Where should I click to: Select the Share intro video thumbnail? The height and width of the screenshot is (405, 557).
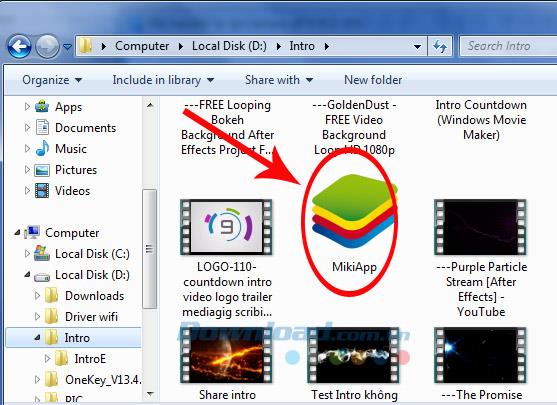point(226,355)
